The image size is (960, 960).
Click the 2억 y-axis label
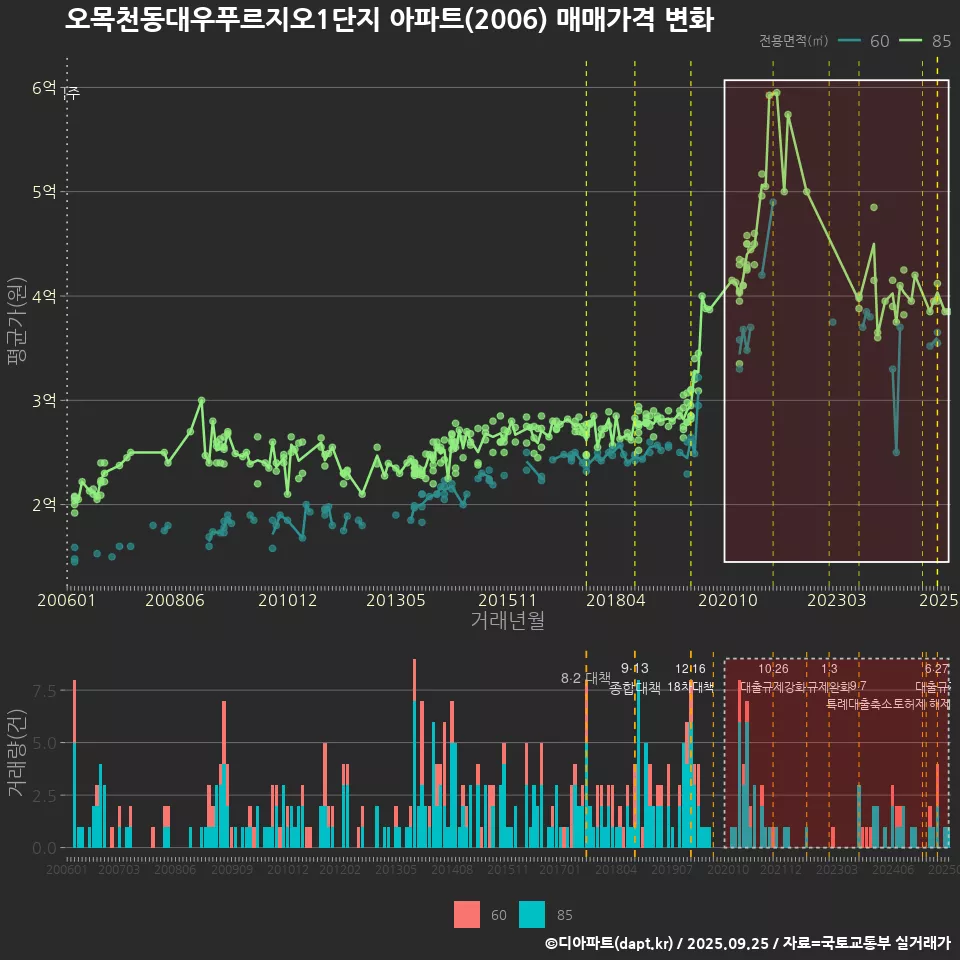(44, 504)
